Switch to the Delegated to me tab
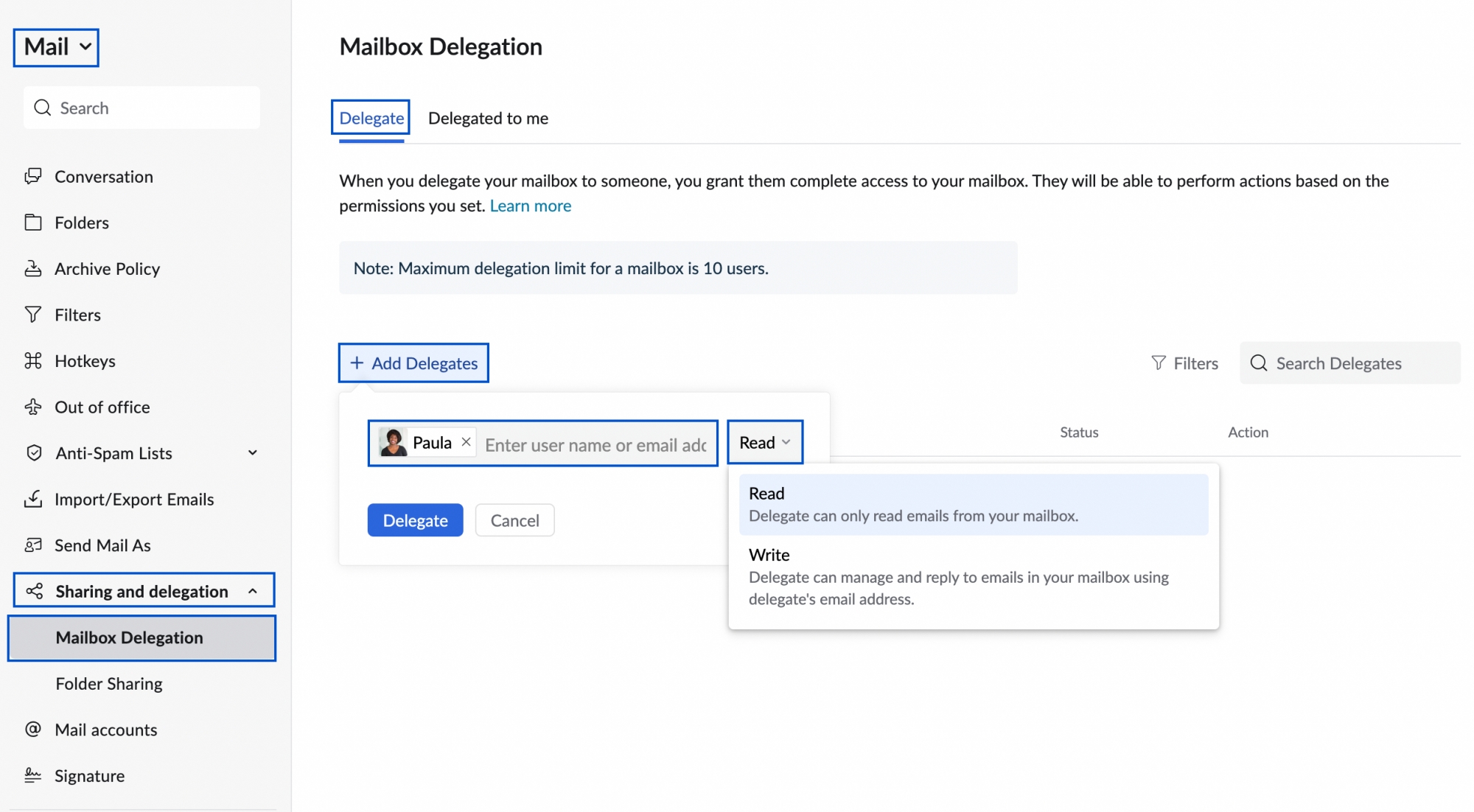The height and width of the screenshot is (812, 1474). pyautogui.click(x=488, y=119)
